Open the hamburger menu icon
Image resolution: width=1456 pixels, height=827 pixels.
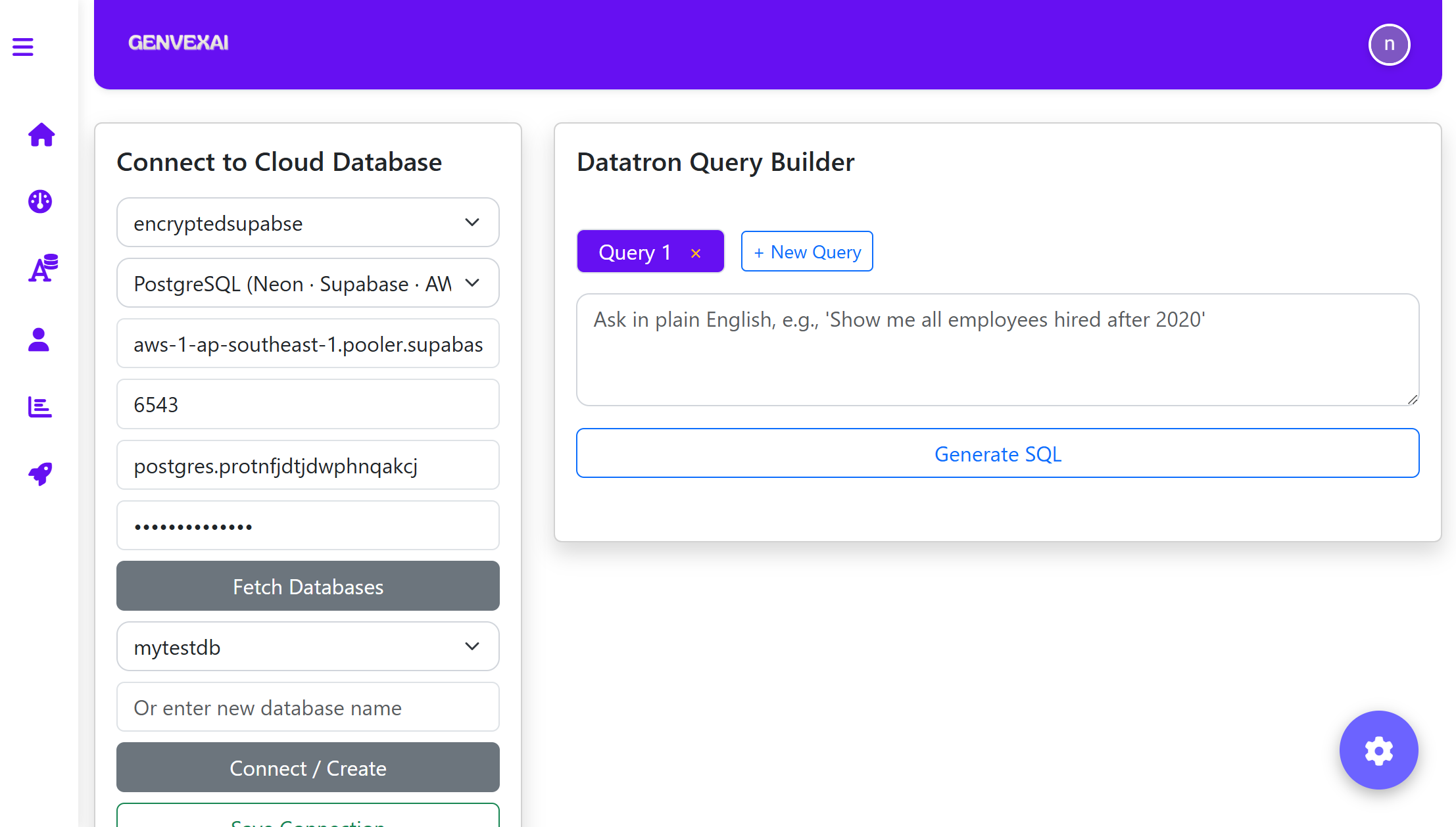[23, 47]
